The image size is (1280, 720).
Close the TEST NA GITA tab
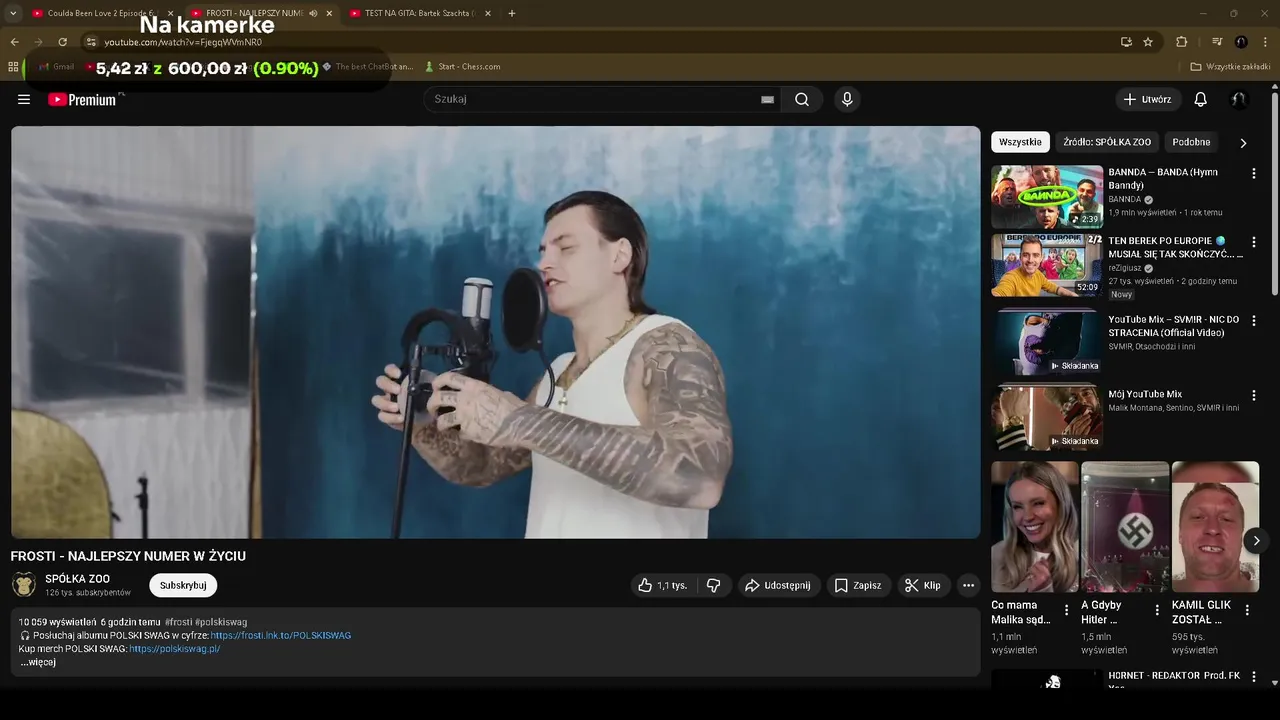488,13
